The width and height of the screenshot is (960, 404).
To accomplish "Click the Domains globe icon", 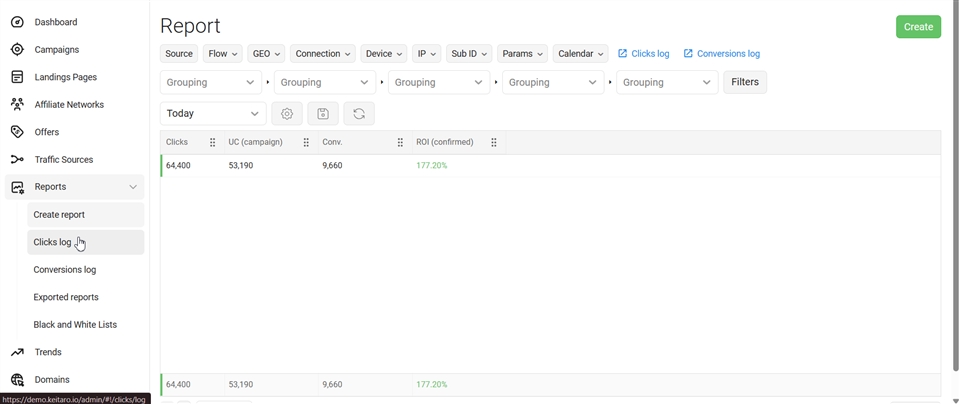I will point(17,380).
